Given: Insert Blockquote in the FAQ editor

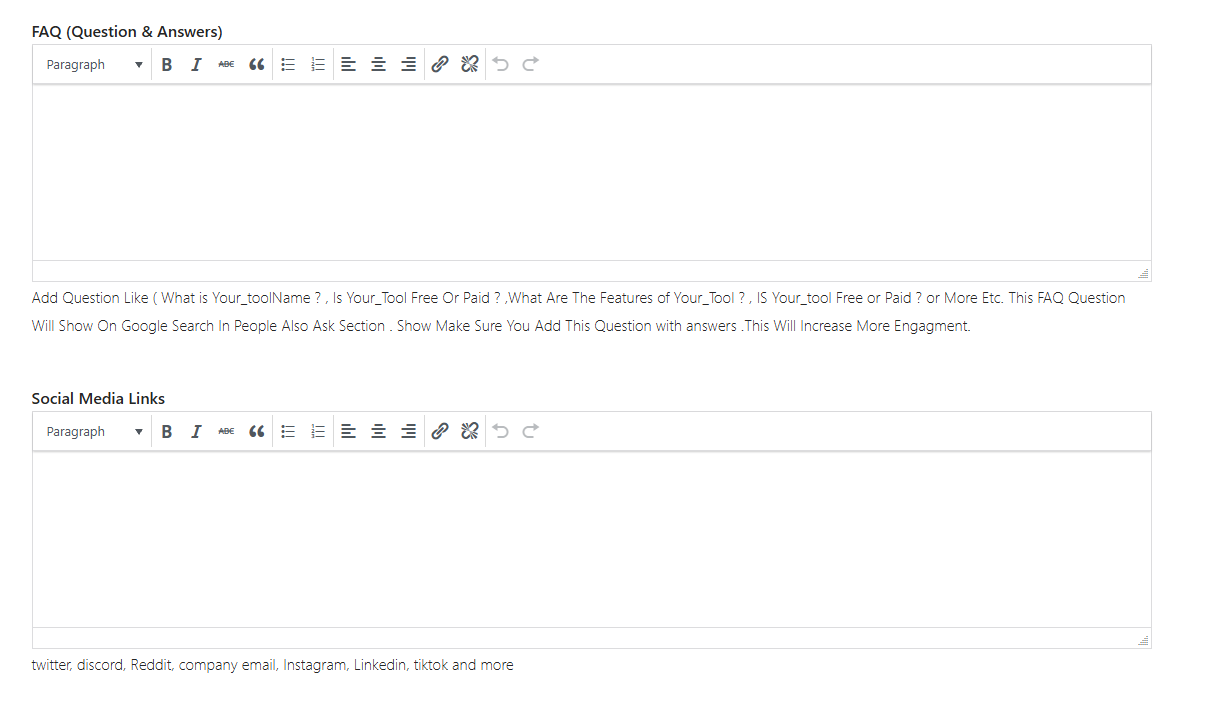Looking at the screenshot, I should pyautogui.click(x=257, y=64).
